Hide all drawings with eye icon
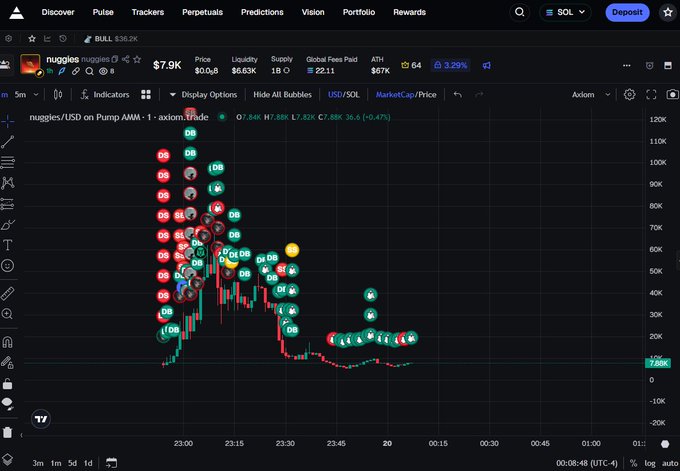This screenshot has height=471, width=680. click(x=7, y=404)
